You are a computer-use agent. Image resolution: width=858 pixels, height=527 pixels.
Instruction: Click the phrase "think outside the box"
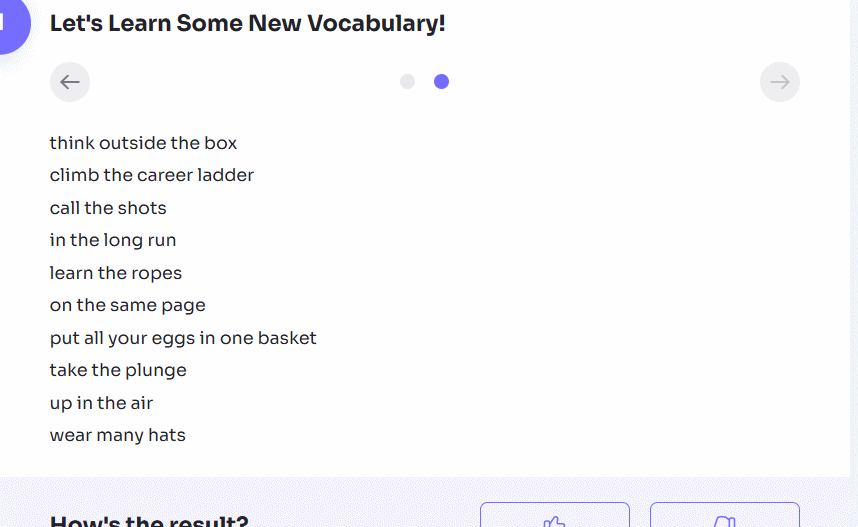tap(143, 143)
